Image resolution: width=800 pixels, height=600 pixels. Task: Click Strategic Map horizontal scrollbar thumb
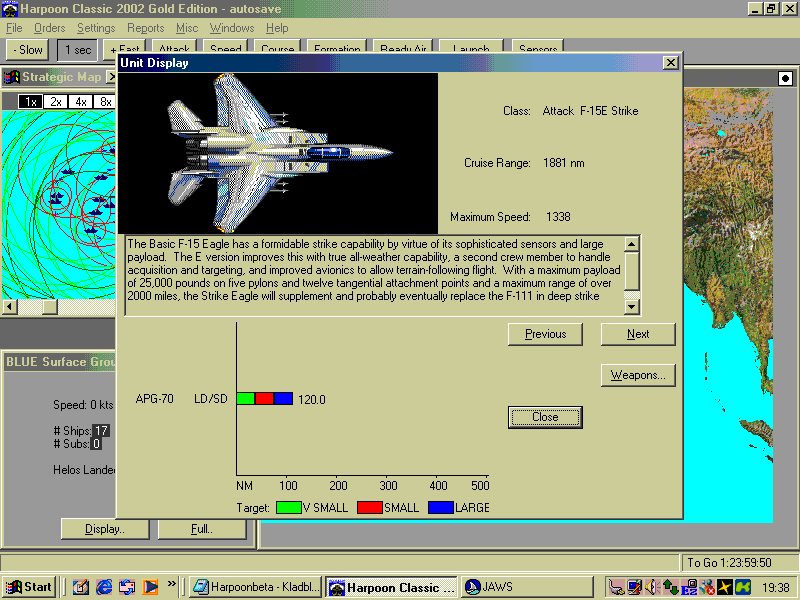tap(49, 307)
